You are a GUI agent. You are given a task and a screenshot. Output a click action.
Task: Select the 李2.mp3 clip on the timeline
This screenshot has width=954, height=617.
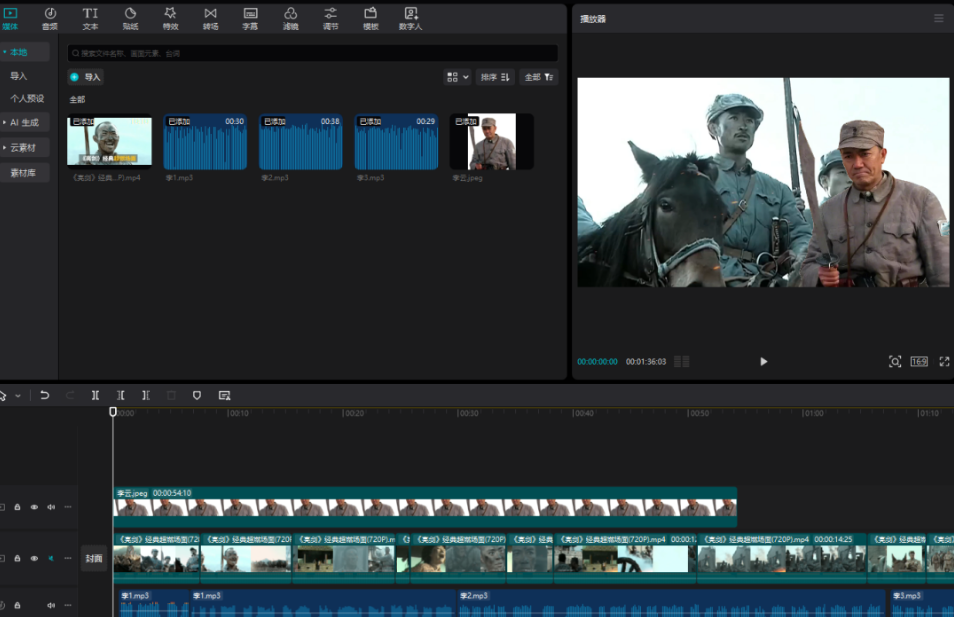click(x=670, y=602)
